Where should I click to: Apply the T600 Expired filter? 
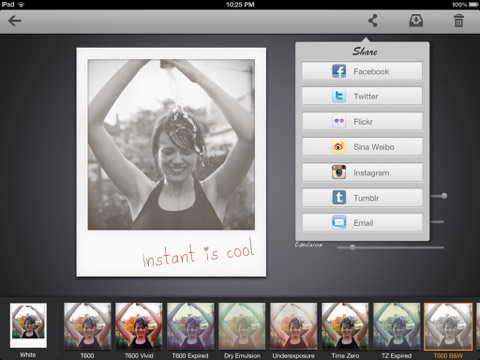pos(190,326)
